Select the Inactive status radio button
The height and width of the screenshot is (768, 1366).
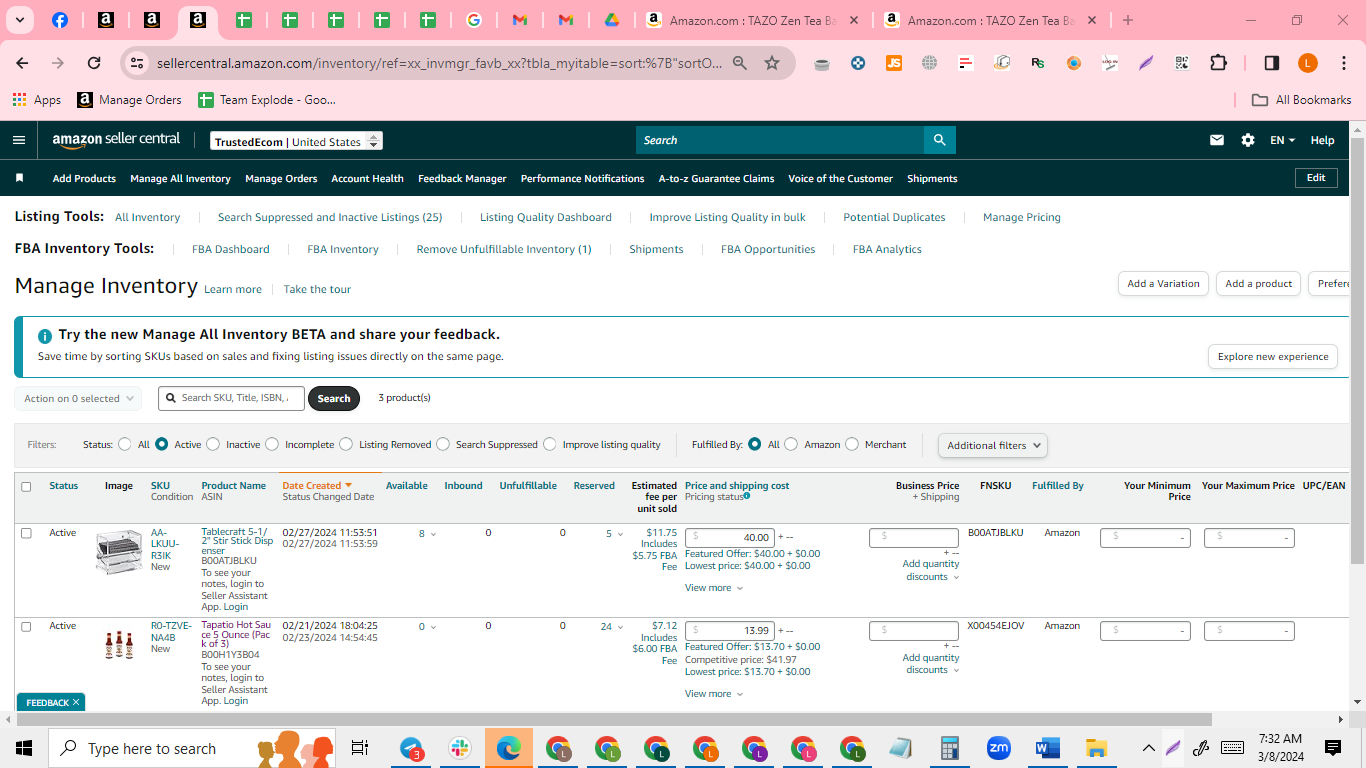(215, 444)
